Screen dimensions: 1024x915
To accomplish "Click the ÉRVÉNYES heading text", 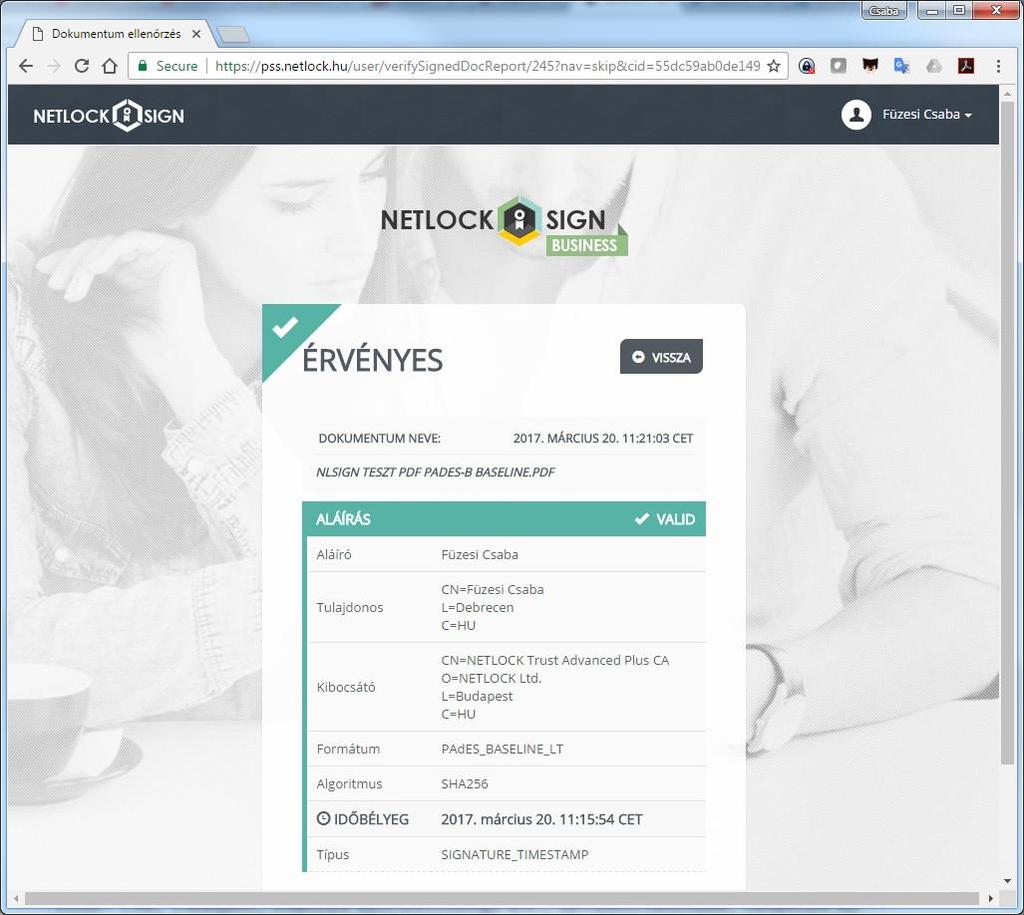I will (372, 360).
